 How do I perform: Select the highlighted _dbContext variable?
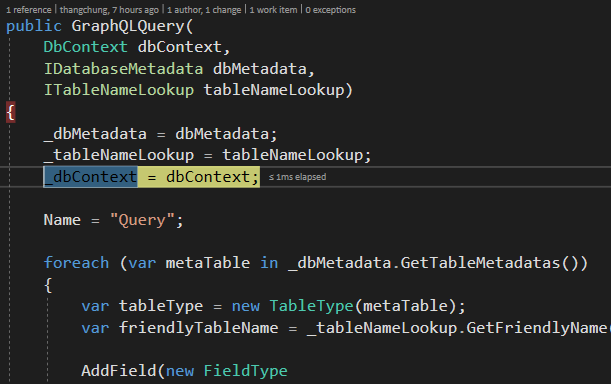(90, 177)
